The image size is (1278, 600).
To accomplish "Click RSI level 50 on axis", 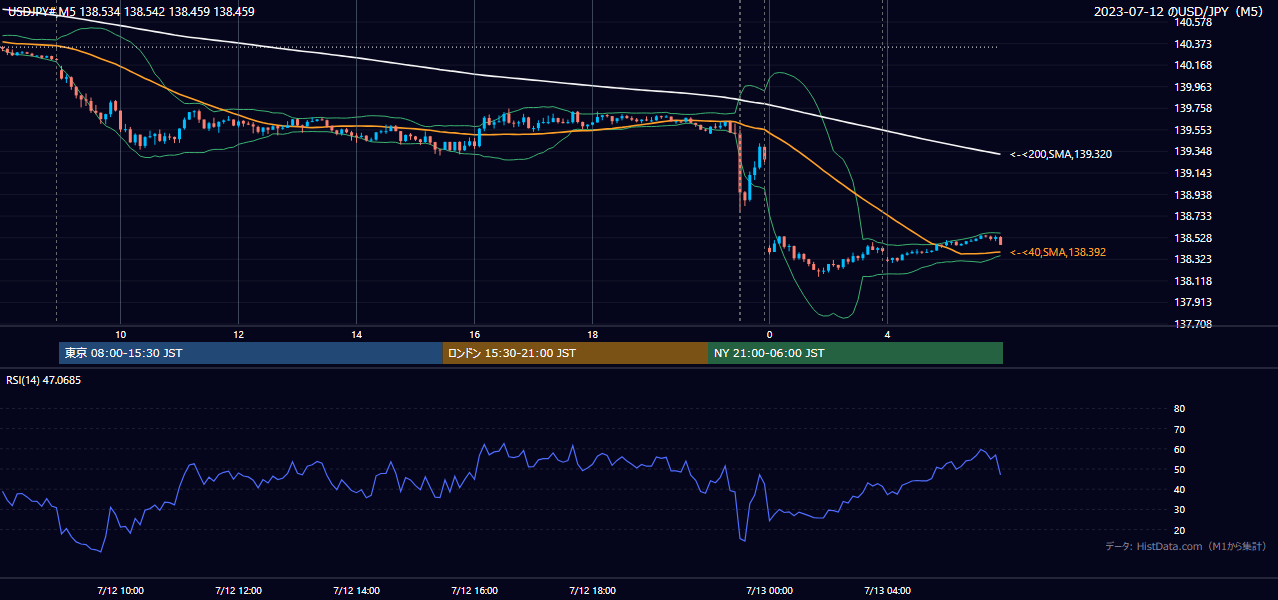I will pyautogui.click(x=1179, y=469).
